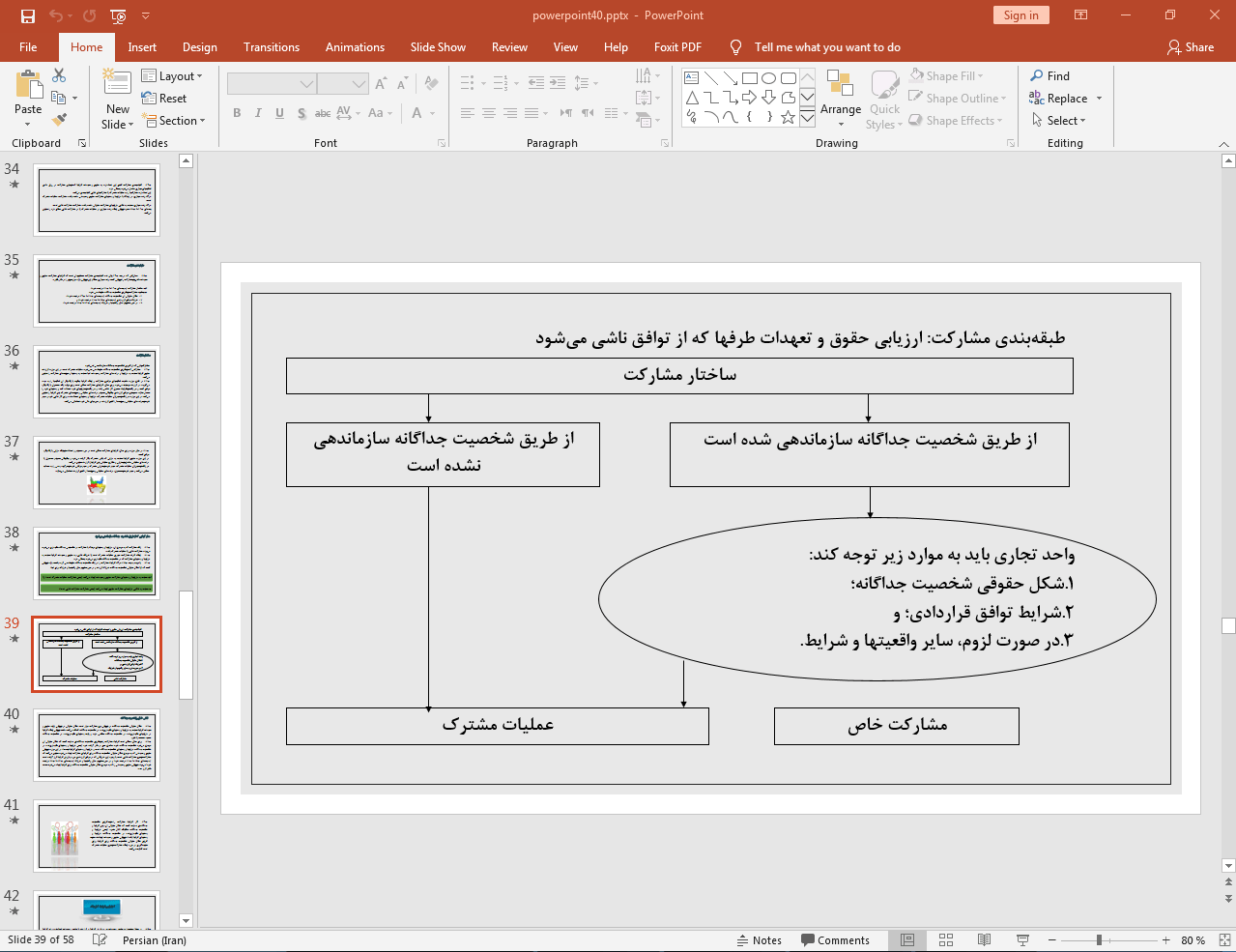Increase font size icon
Image resolution: width=1236 pixels, height=952 pixels.
point(381,84)
